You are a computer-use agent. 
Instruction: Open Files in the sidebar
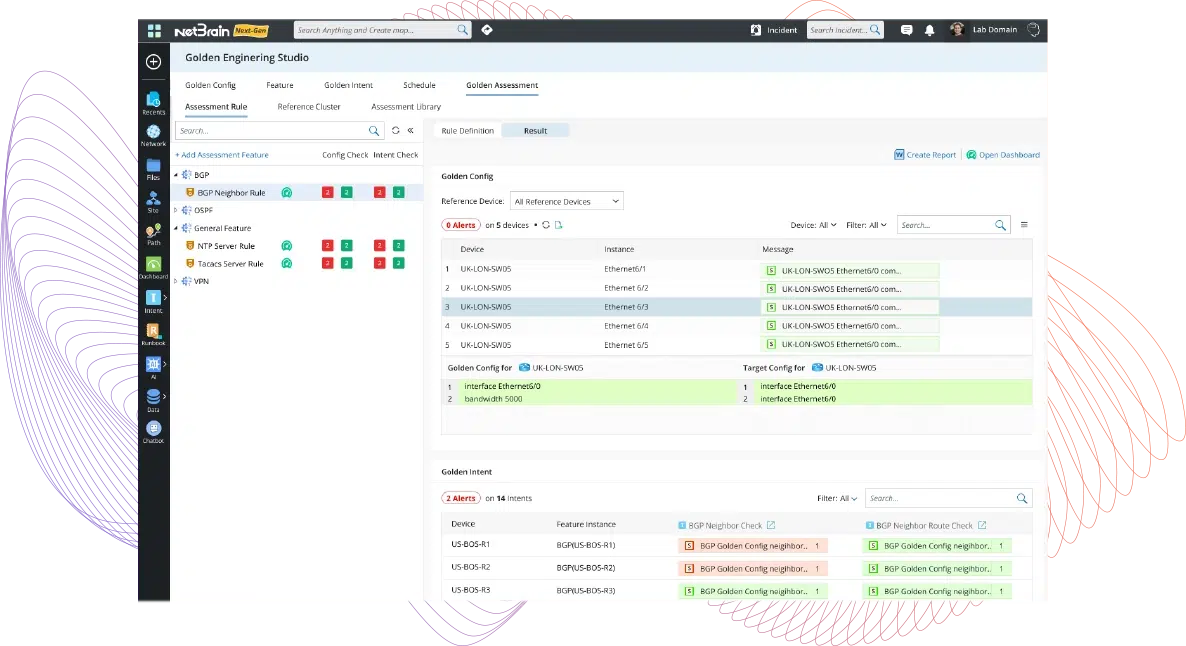click(x=154, y=169)
